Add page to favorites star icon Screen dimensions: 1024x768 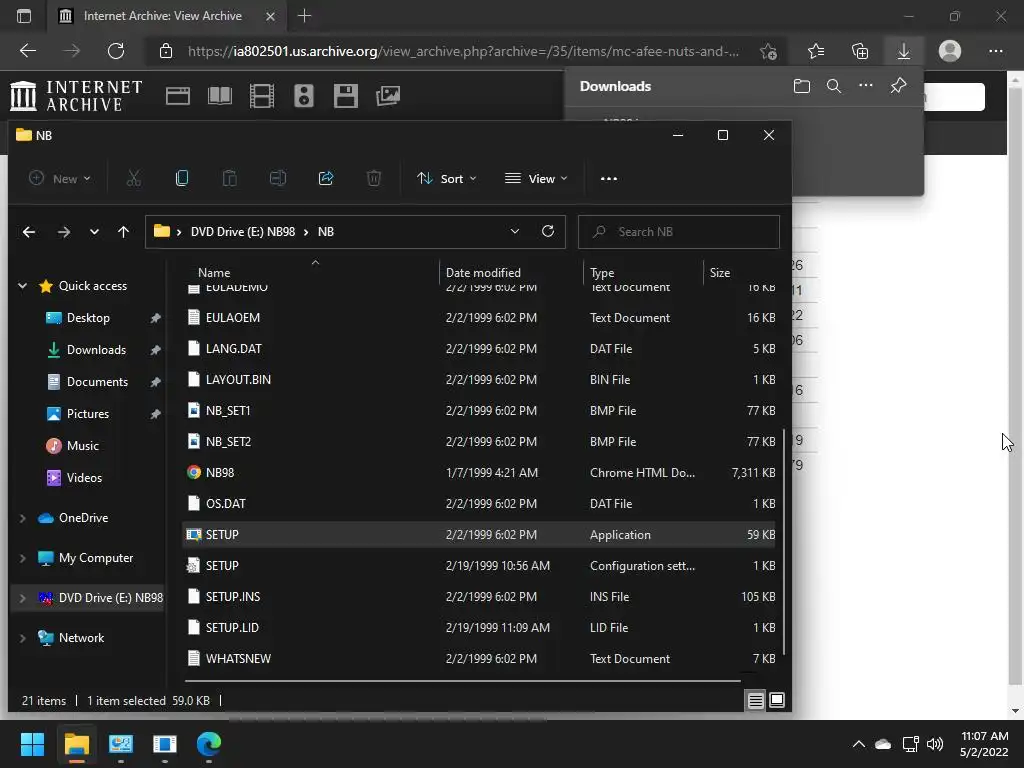pyautogui.click(x=769, y=51)
